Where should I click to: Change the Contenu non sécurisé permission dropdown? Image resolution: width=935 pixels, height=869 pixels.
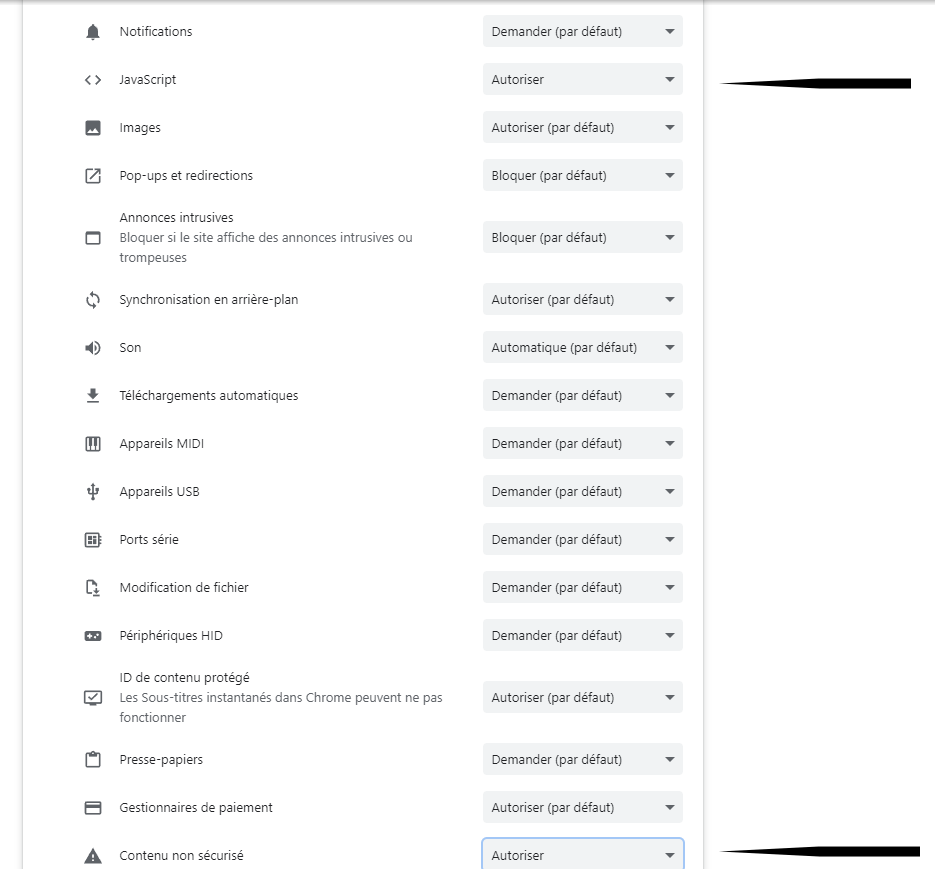[583, 855]
